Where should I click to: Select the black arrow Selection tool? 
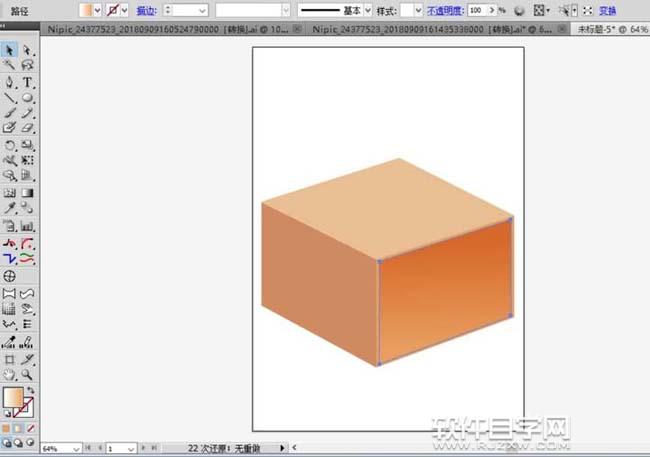pyautogui.click(x=9, y=50)
